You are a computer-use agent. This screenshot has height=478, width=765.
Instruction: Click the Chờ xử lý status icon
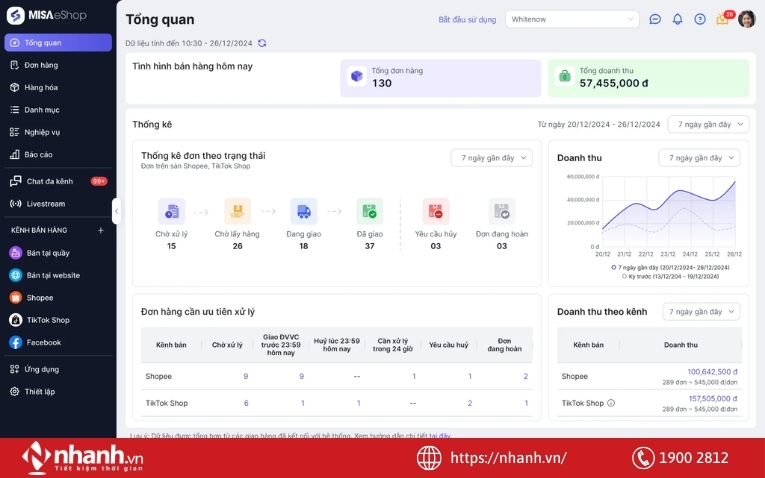pos(171,211)
